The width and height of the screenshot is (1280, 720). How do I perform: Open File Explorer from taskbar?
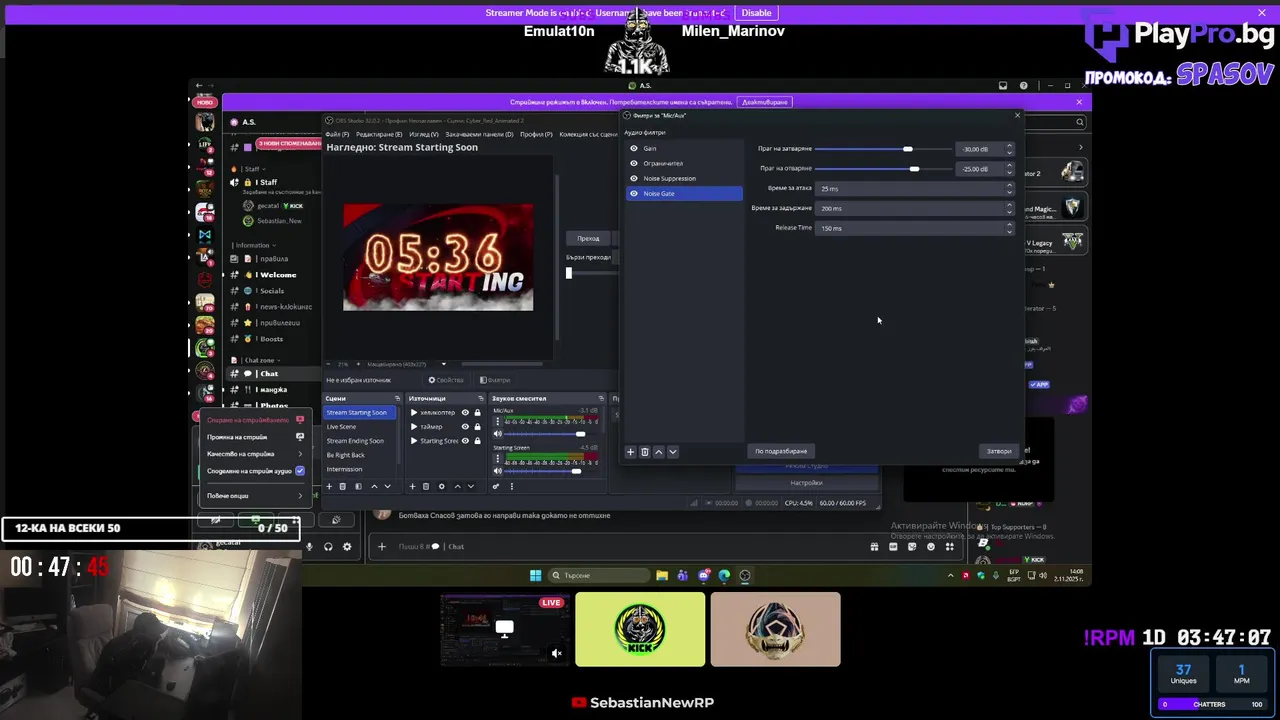(x=662, y=575)
